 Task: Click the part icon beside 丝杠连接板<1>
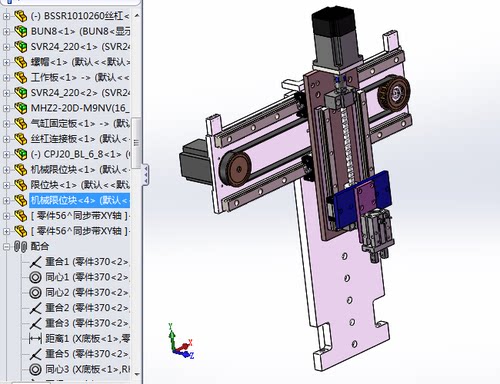click(x=21, y=139)
